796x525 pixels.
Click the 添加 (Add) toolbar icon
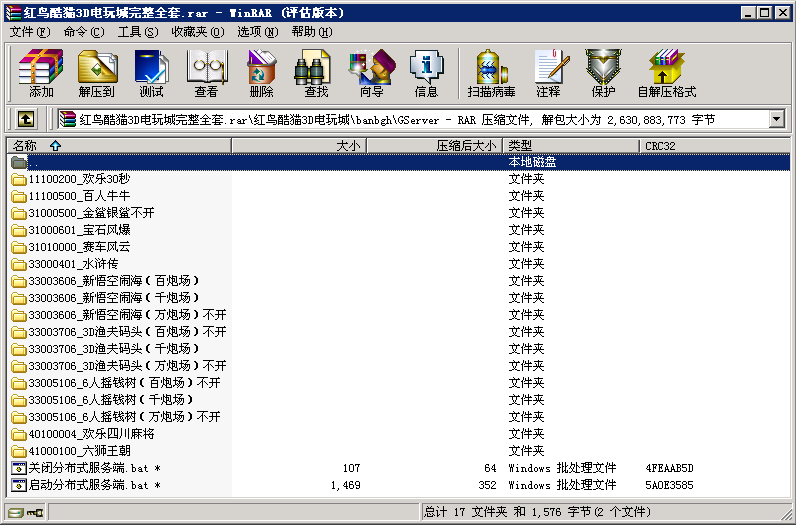coord(41,73)
